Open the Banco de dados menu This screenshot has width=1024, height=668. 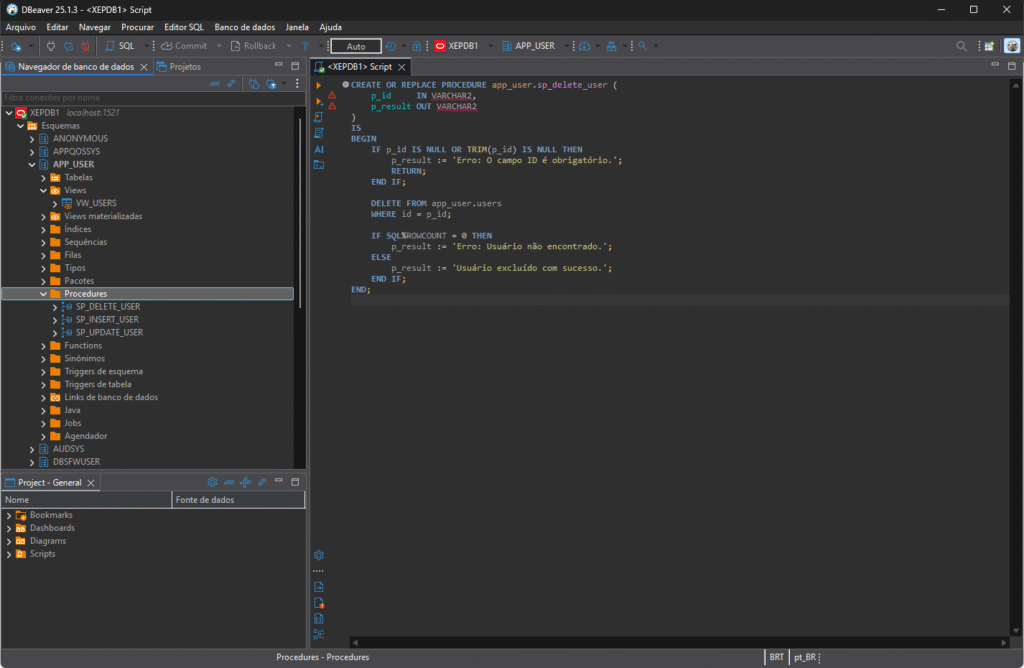(x=243, y=27)
